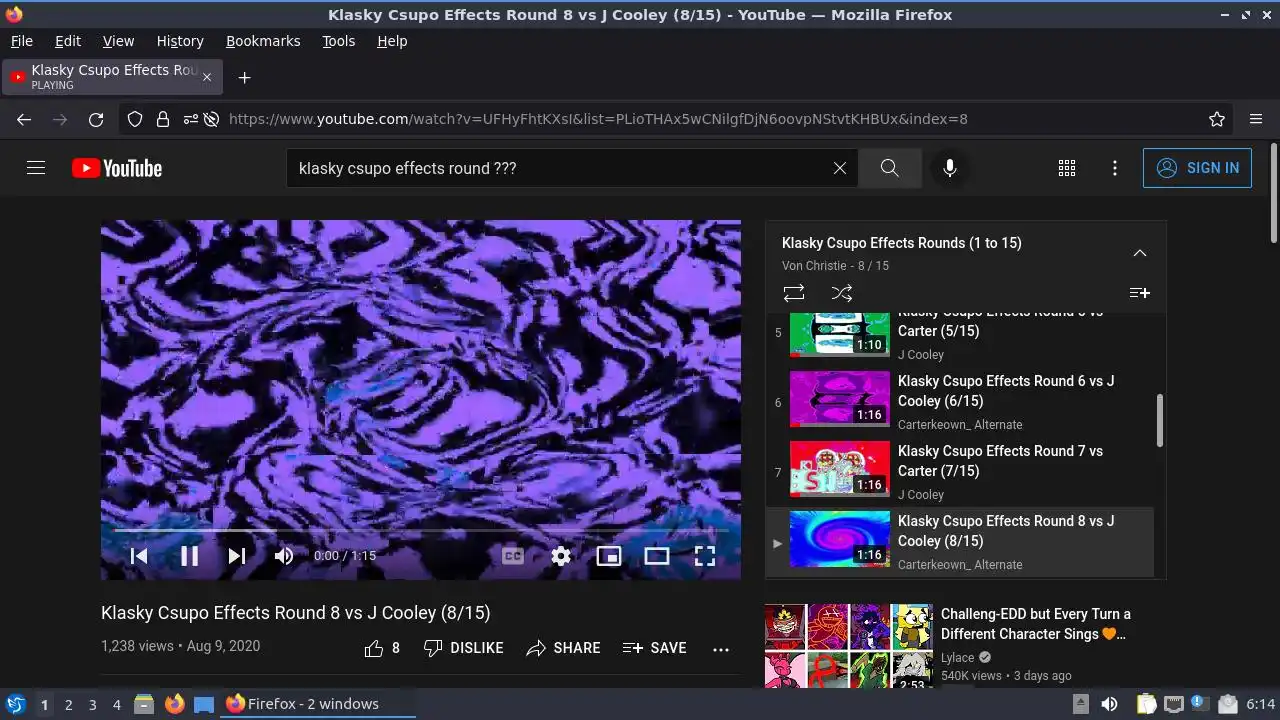Click the DISLIKE button
The height and width of the screenshot is (720, 1280).
click(463, 648)
